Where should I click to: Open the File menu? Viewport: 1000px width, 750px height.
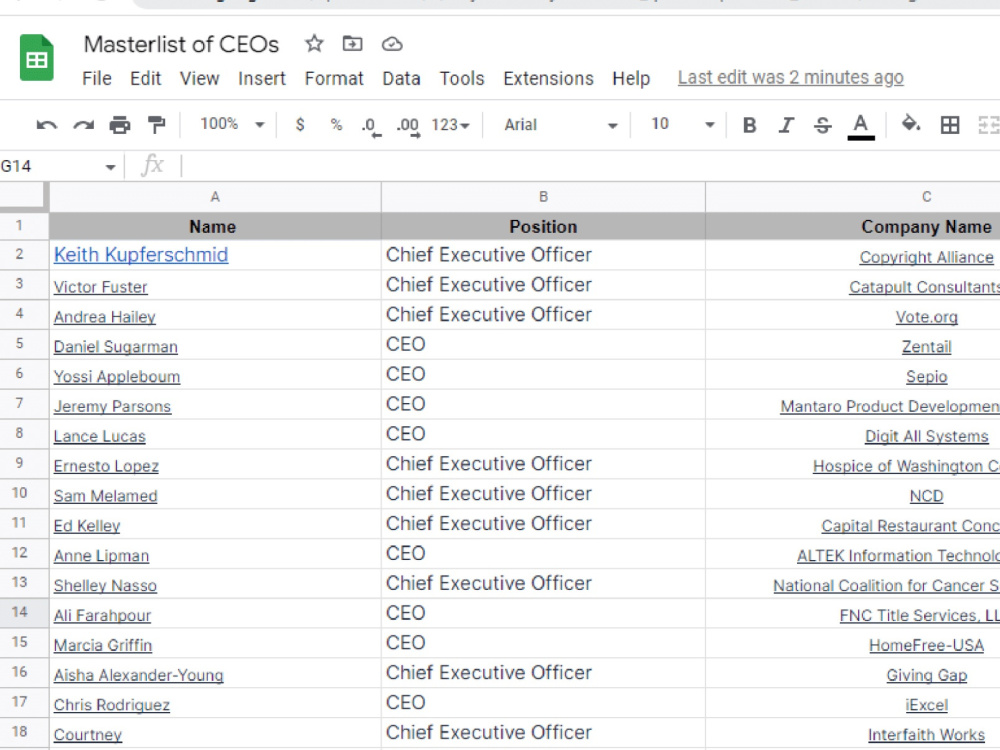97,78
